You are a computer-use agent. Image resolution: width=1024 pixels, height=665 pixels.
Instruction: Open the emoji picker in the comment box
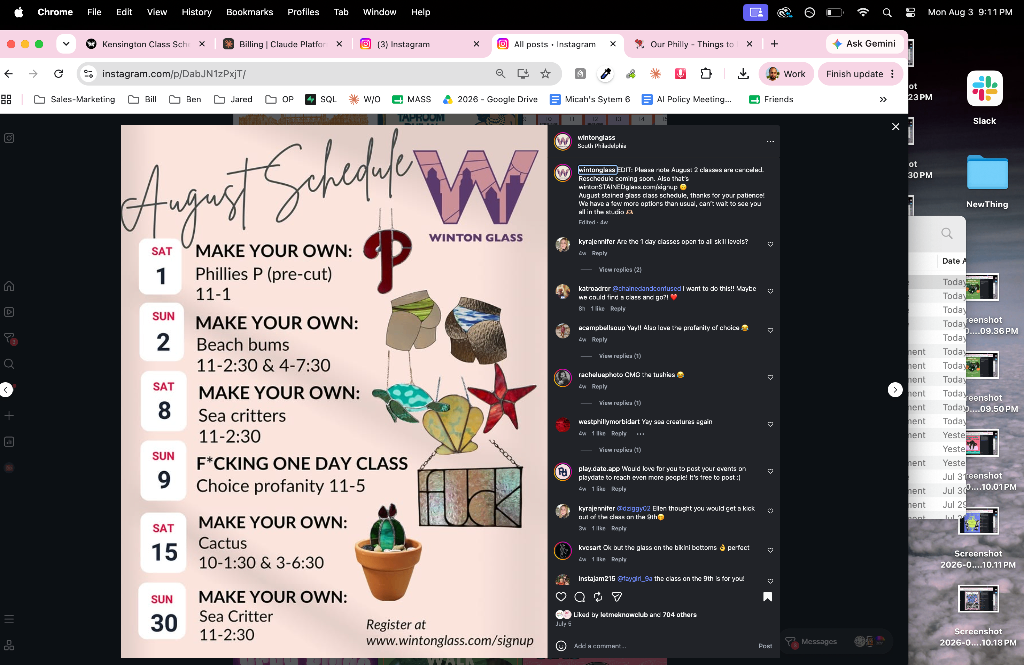(561, 646)
